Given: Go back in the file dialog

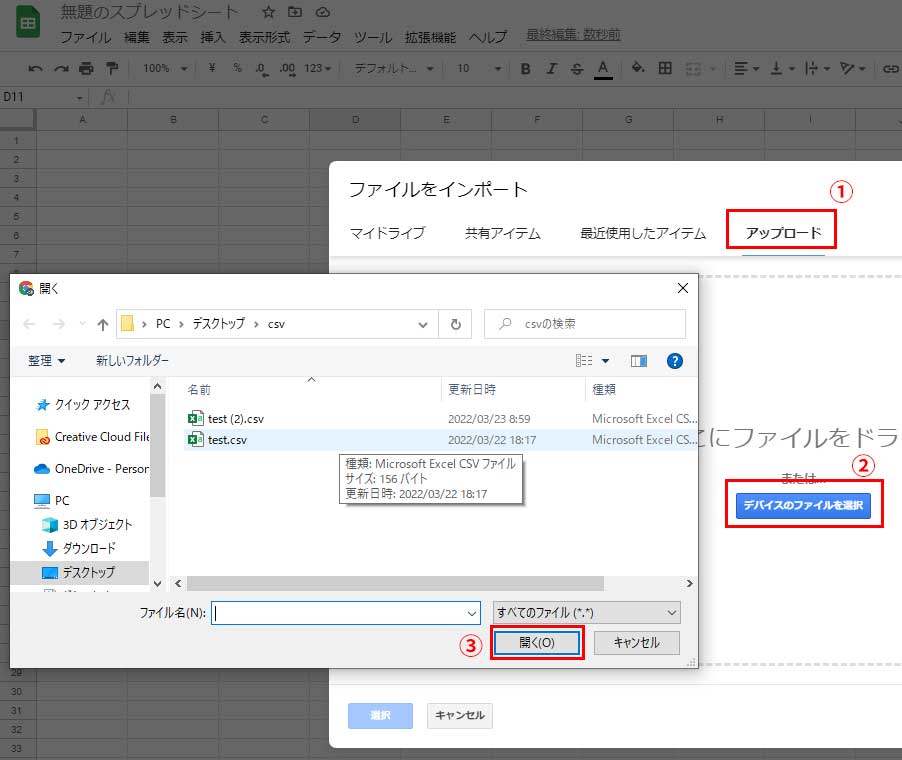Looking at the screenshot, I should tap(29, 324).
